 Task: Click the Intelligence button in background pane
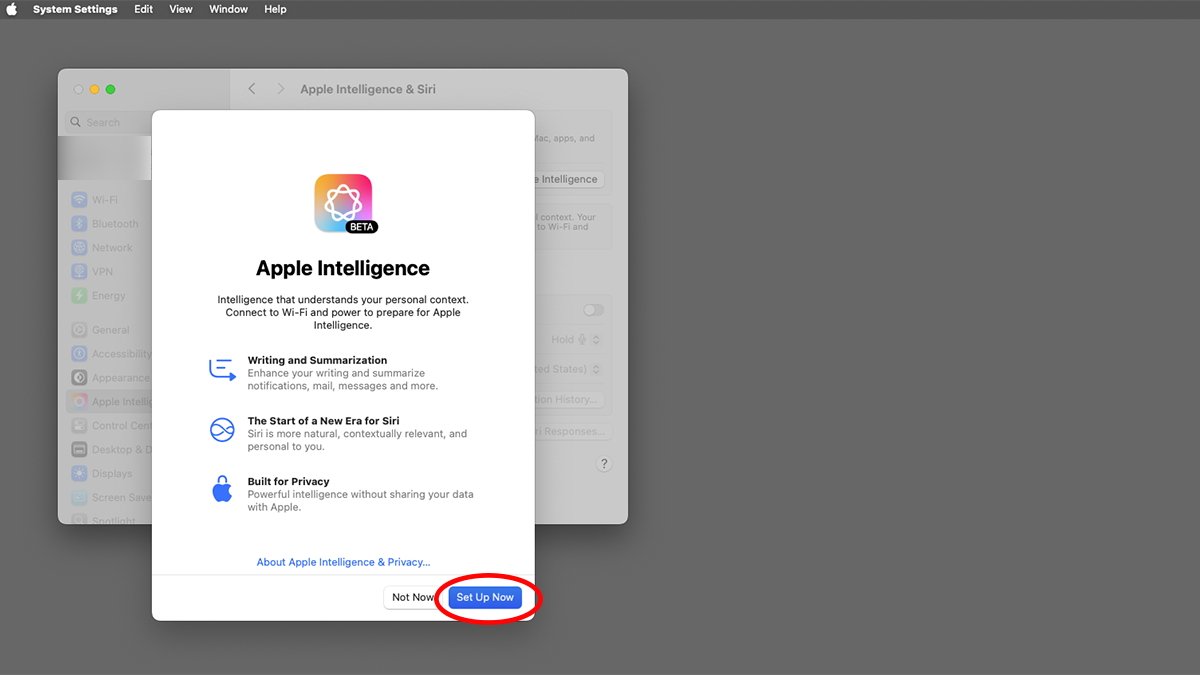pos(570,179)
